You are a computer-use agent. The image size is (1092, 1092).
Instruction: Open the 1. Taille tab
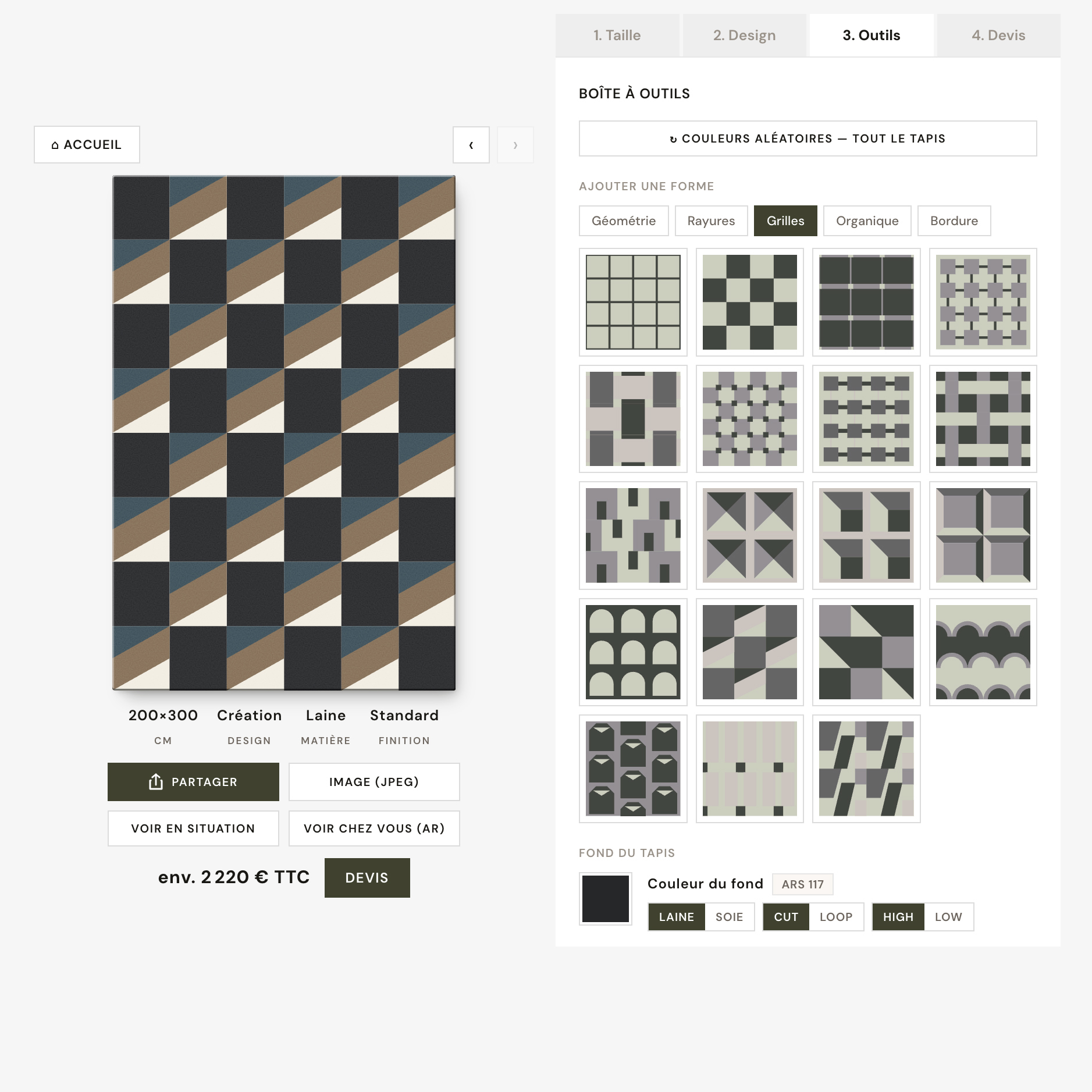click(x=617, y=35)
